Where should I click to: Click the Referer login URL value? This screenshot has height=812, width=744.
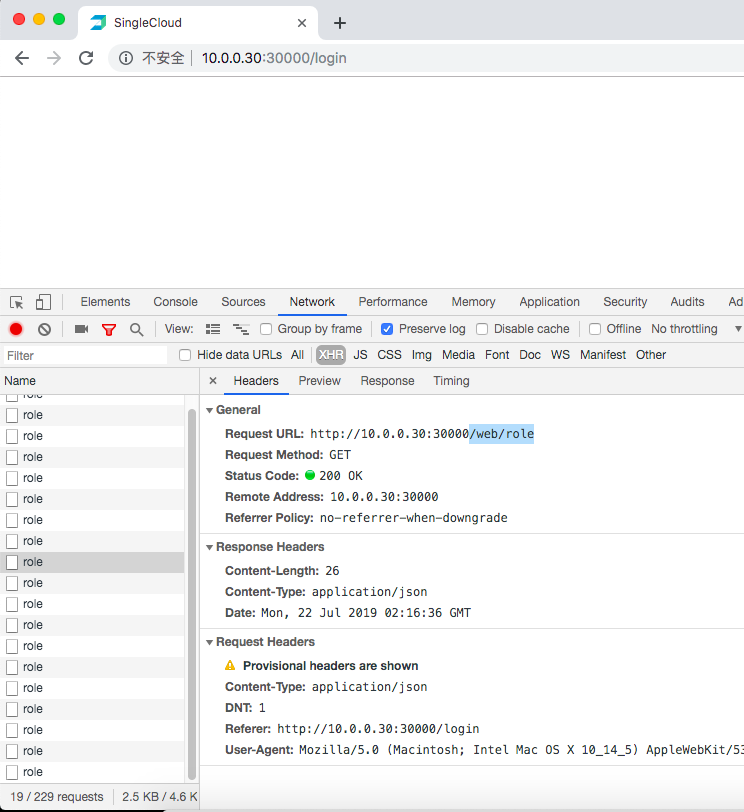point(378,729)
